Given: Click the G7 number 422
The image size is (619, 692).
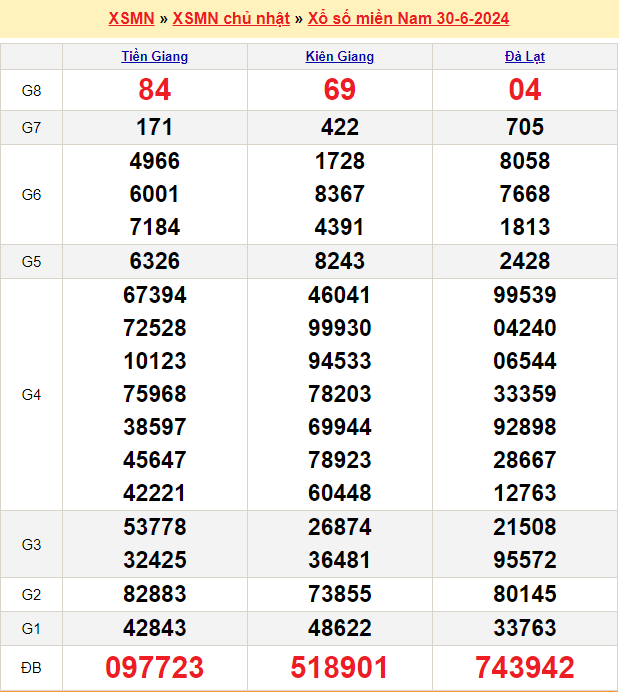Looking at the screenshot, I should 340,127.
